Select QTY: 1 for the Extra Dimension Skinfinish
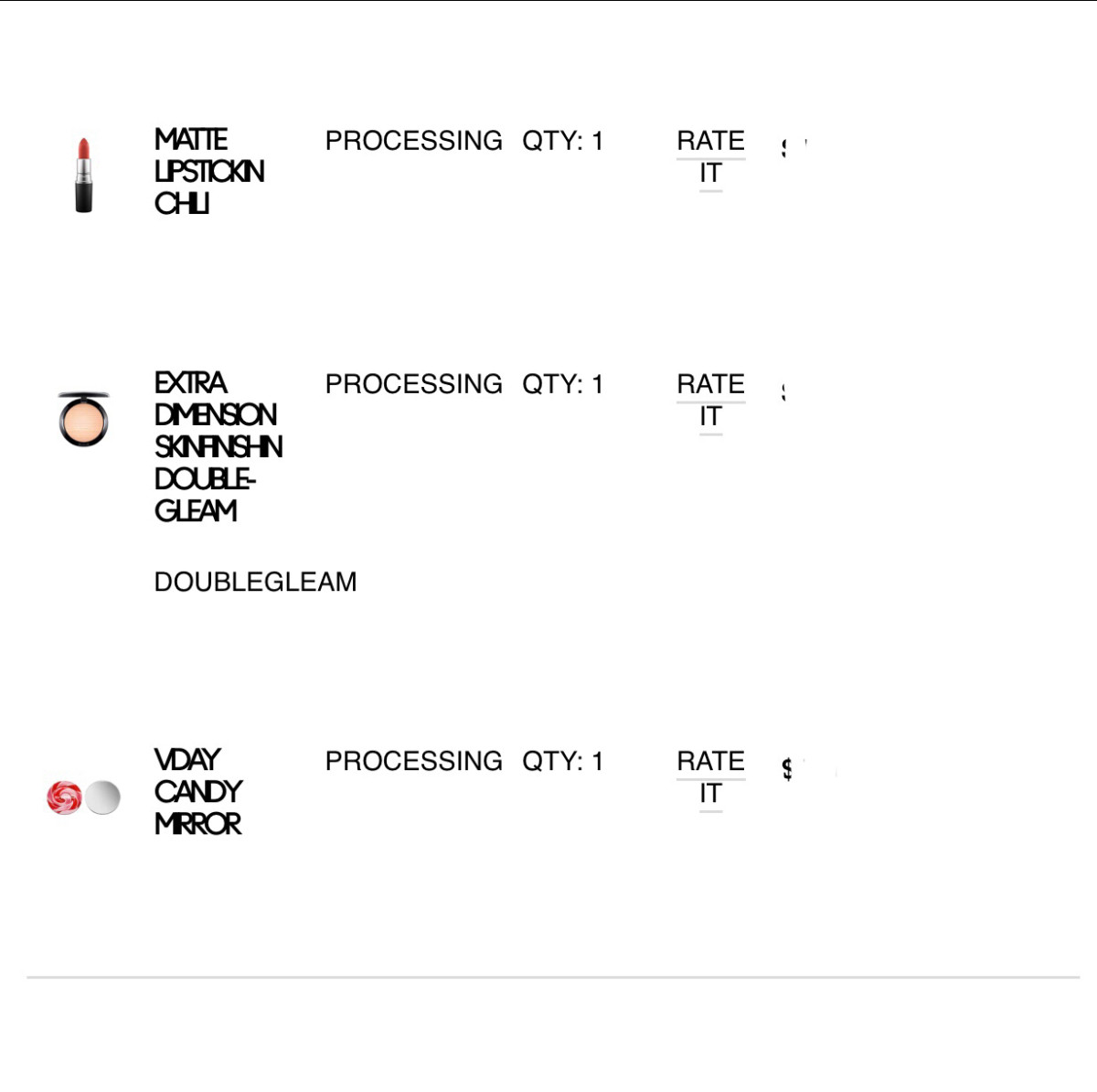 coord(562,384)
